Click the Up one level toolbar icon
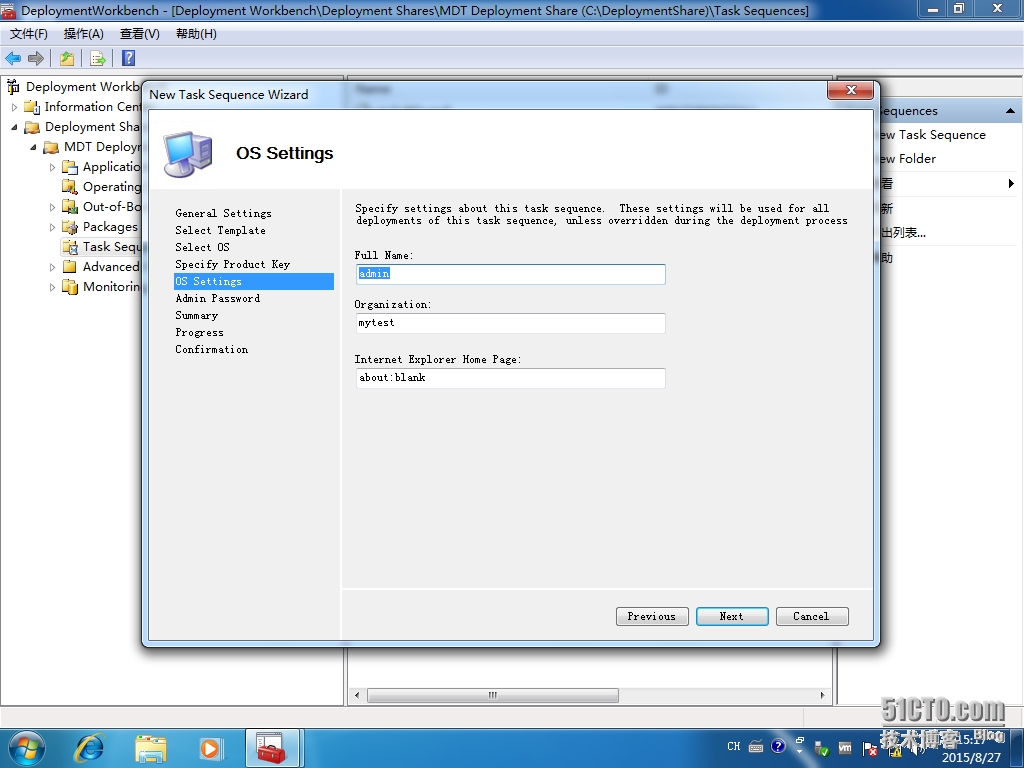 tap(67, 58)
